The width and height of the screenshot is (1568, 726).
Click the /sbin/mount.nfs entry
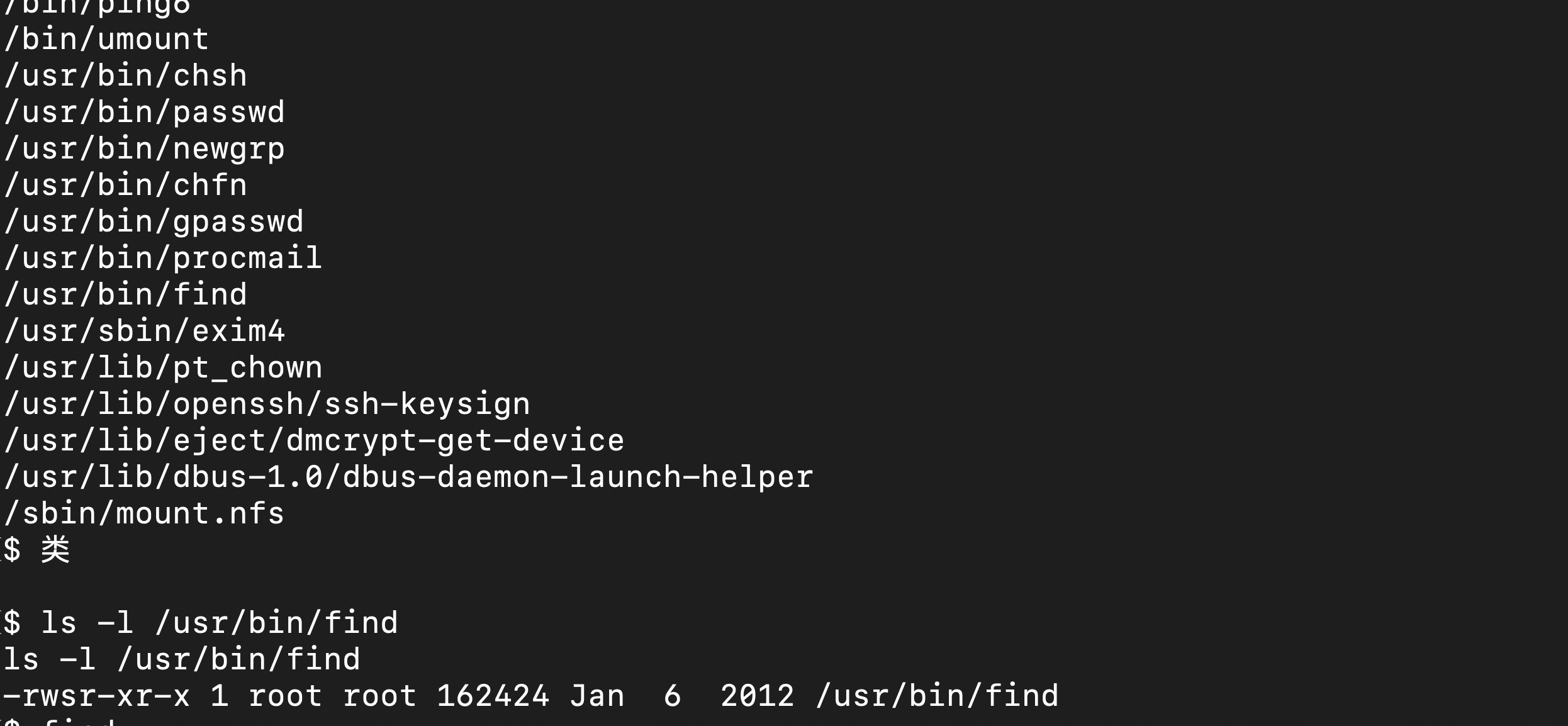click(x=144, y=514)
